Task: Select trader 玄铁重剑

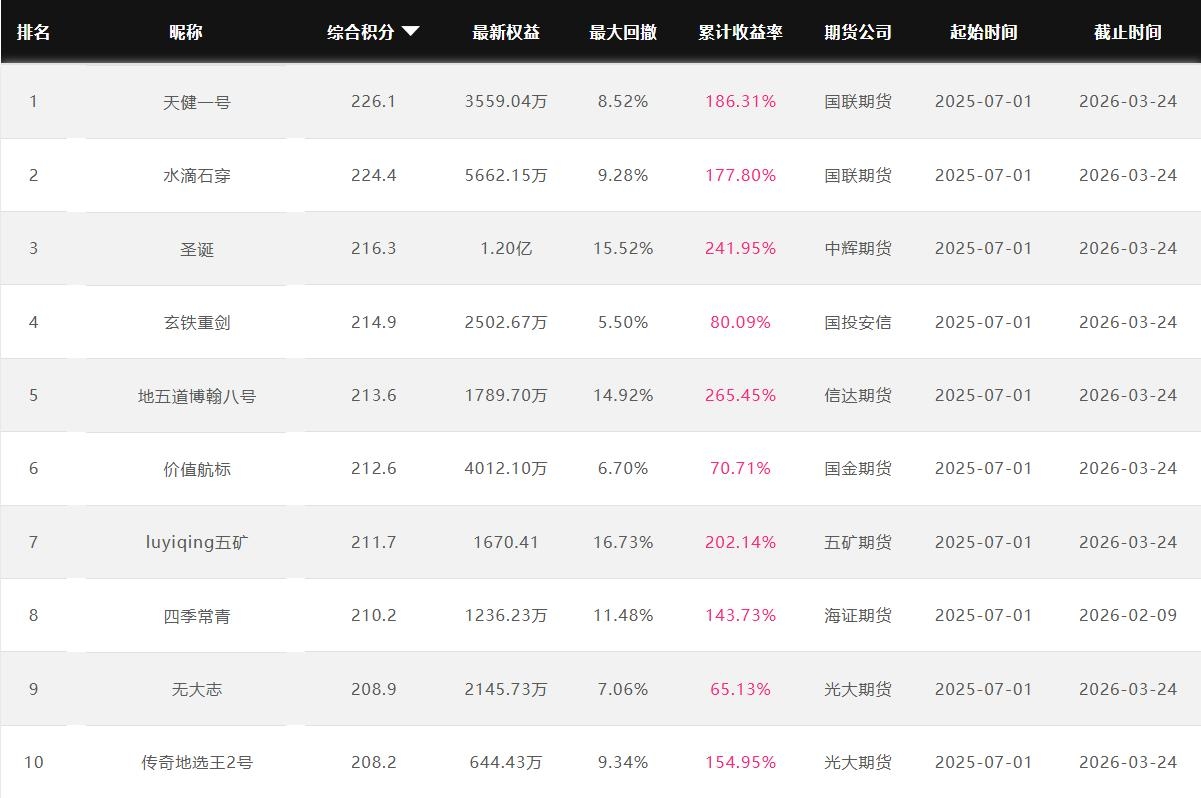Action: [197, 322]
